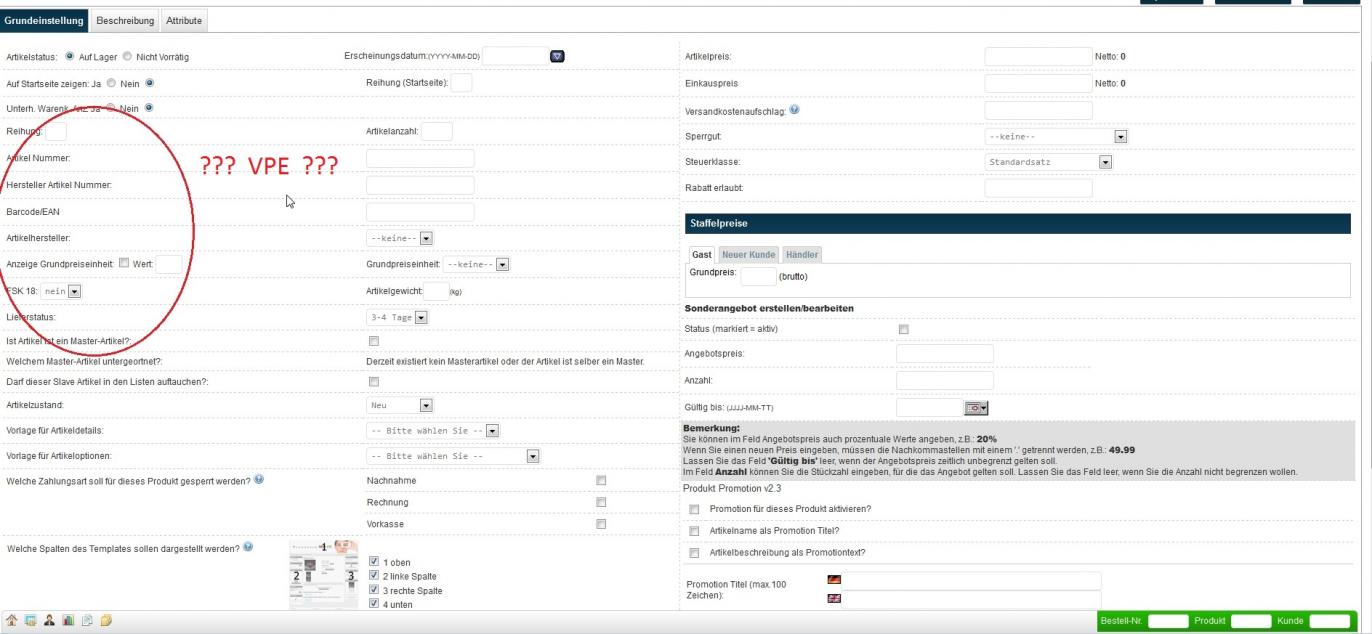Click the user/customer icon in bottom toolbar
This screenshot has width=1372, height=634.
tap(49, 621)
